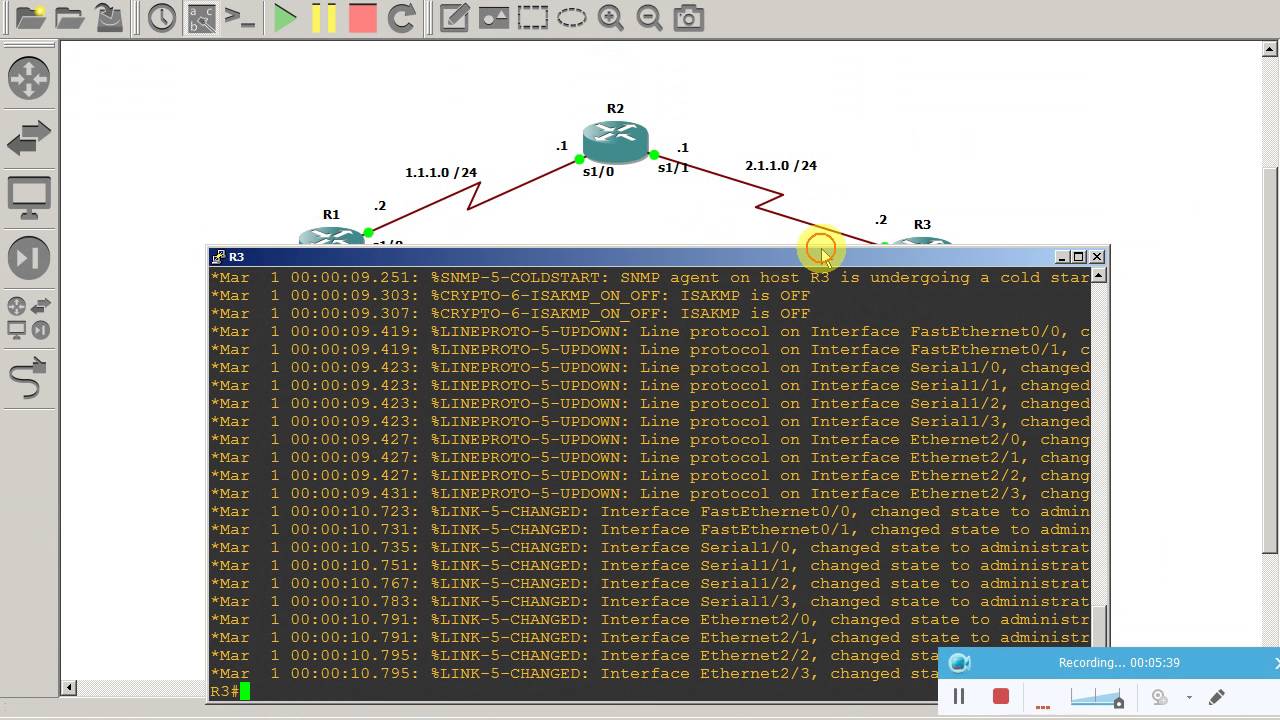
Task: Select the Draw rectangle tool
Action: coord(533,17)
